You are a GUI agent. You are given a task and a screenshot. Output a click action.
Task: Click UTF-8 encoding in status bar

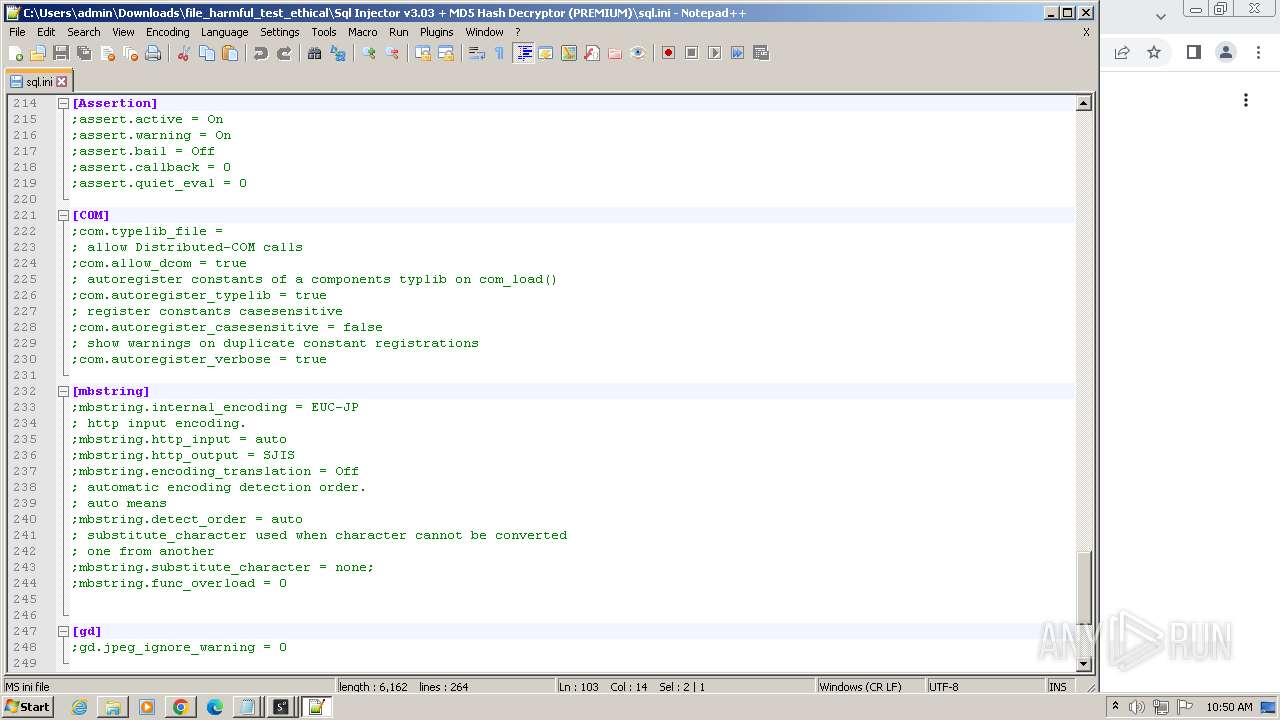[943, 687]
